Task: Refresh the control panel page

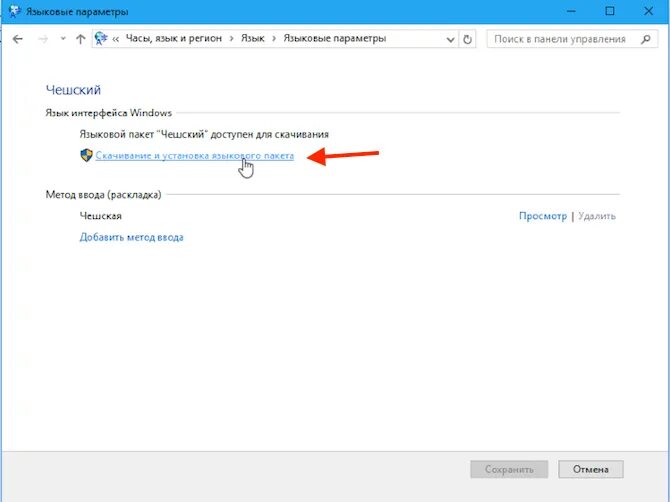Action: [x=467, y=39]
